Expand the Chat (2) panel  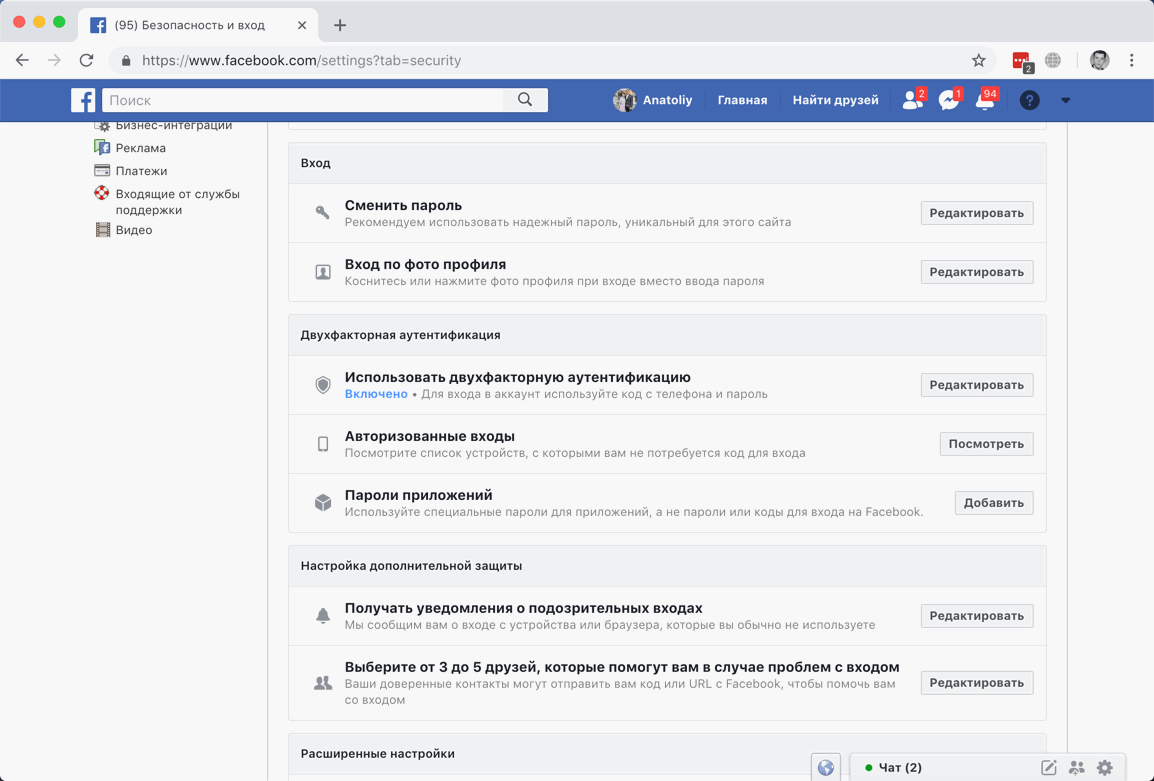pos(900,768)
